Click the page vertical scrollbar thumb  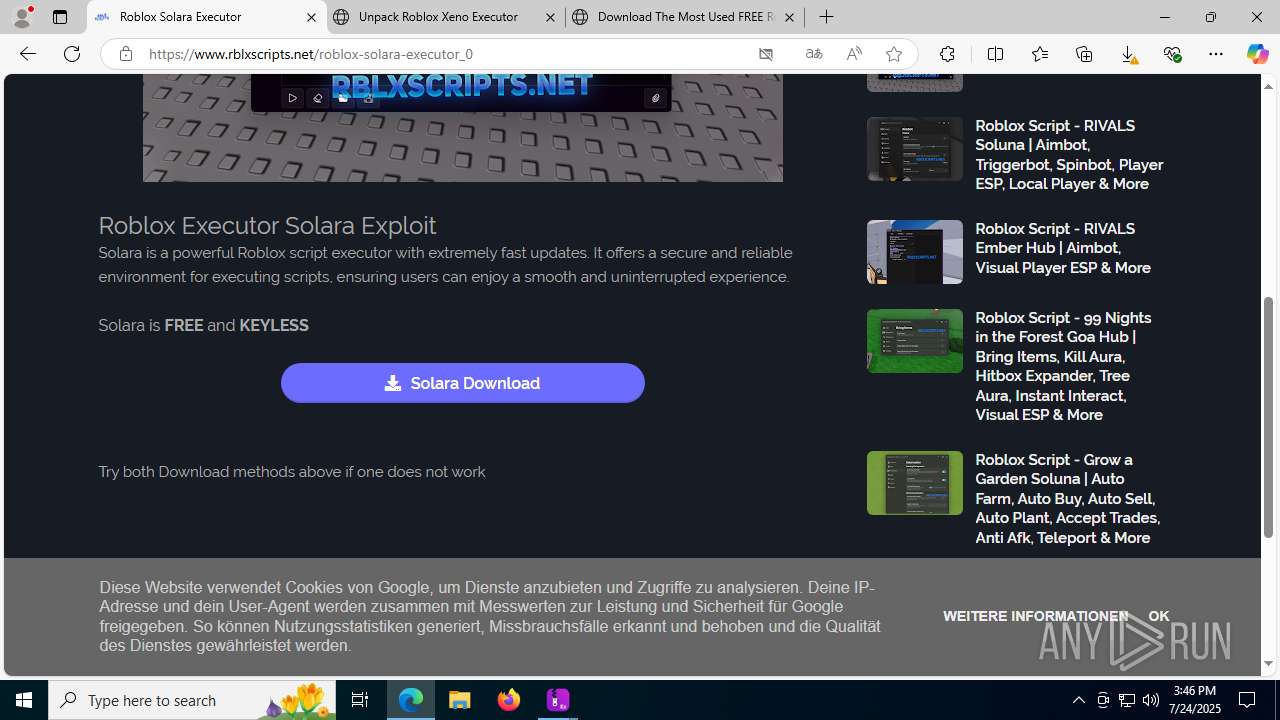[x=1269, y=417]
